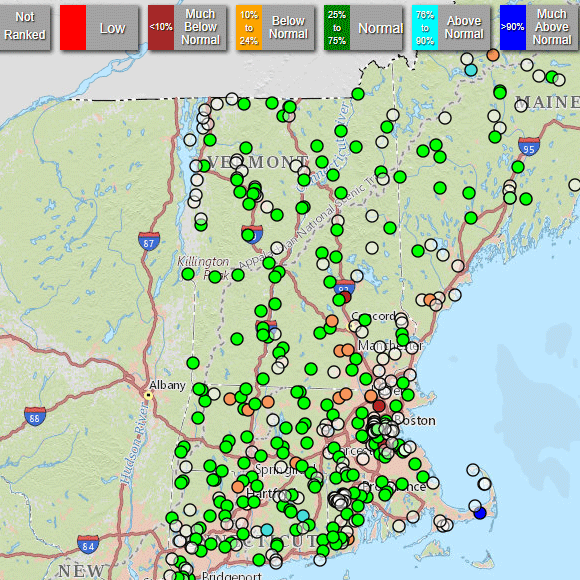Click the VERMONT state label

coord(258,162)
